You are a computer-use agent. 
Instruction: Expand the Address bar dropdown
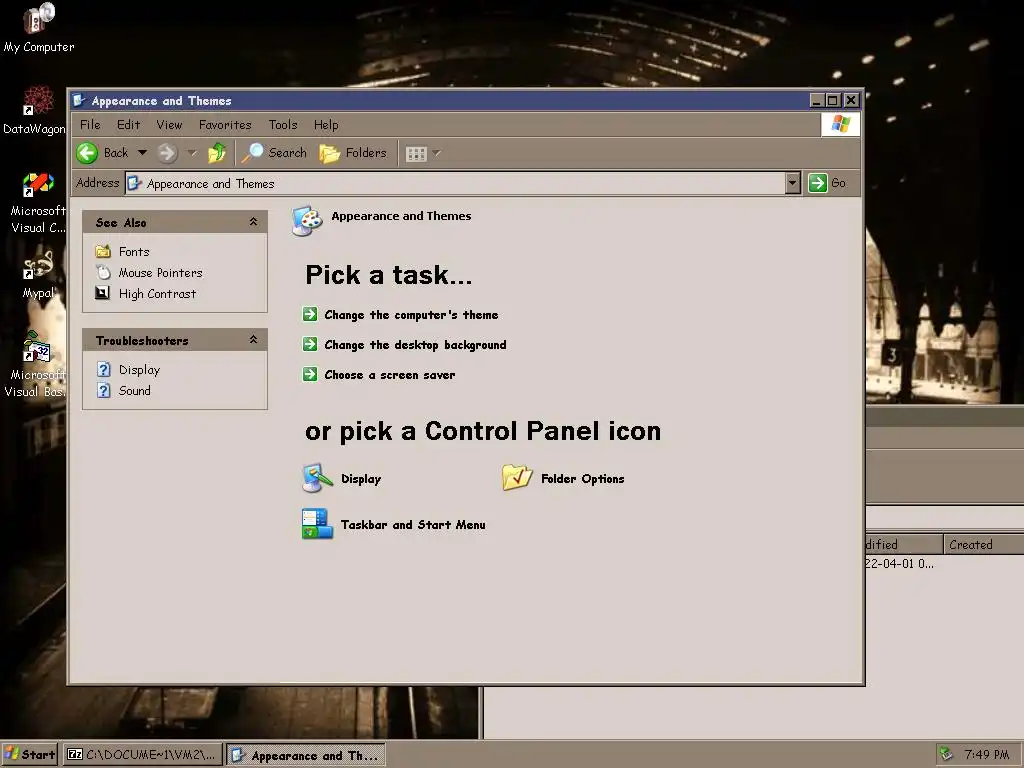[792, 183]
